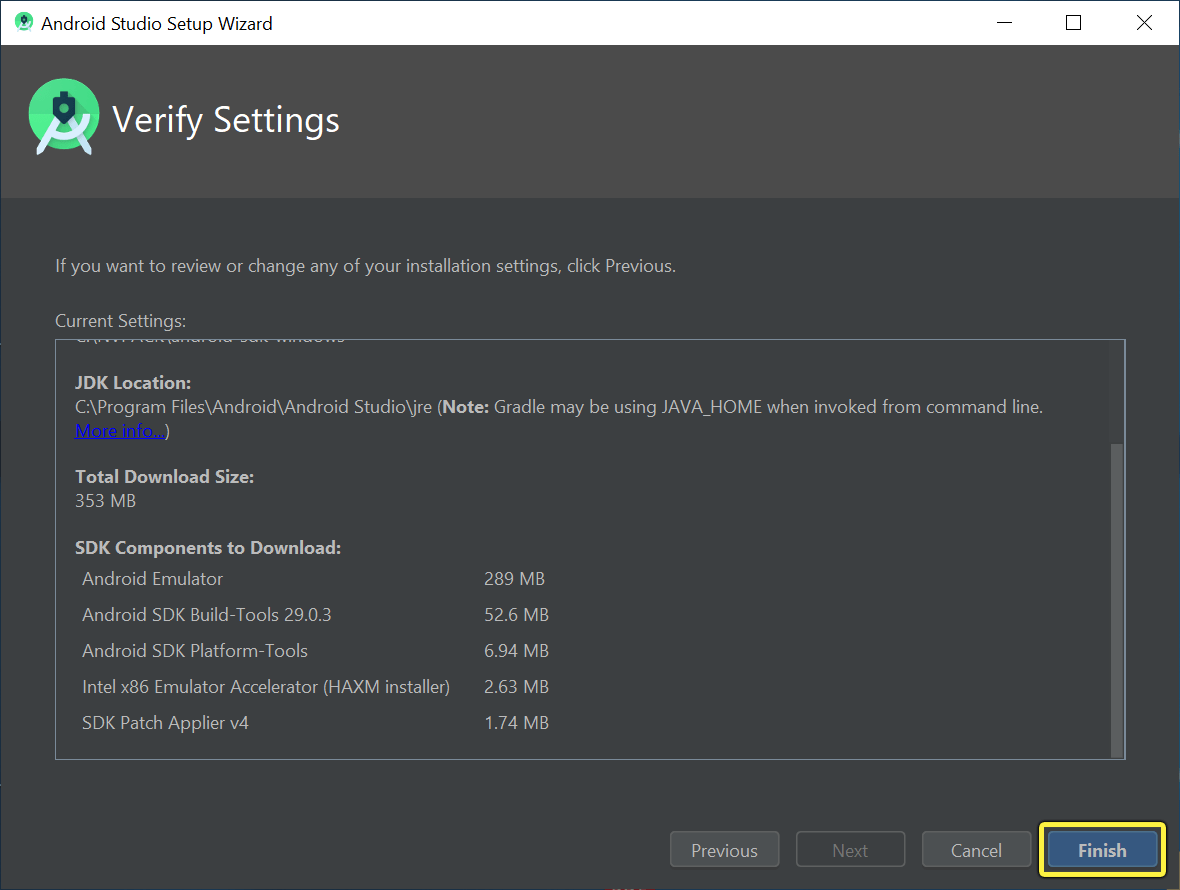Select the Android SDK Build-Tools 29.0.3 row

(x=206, y=614)
